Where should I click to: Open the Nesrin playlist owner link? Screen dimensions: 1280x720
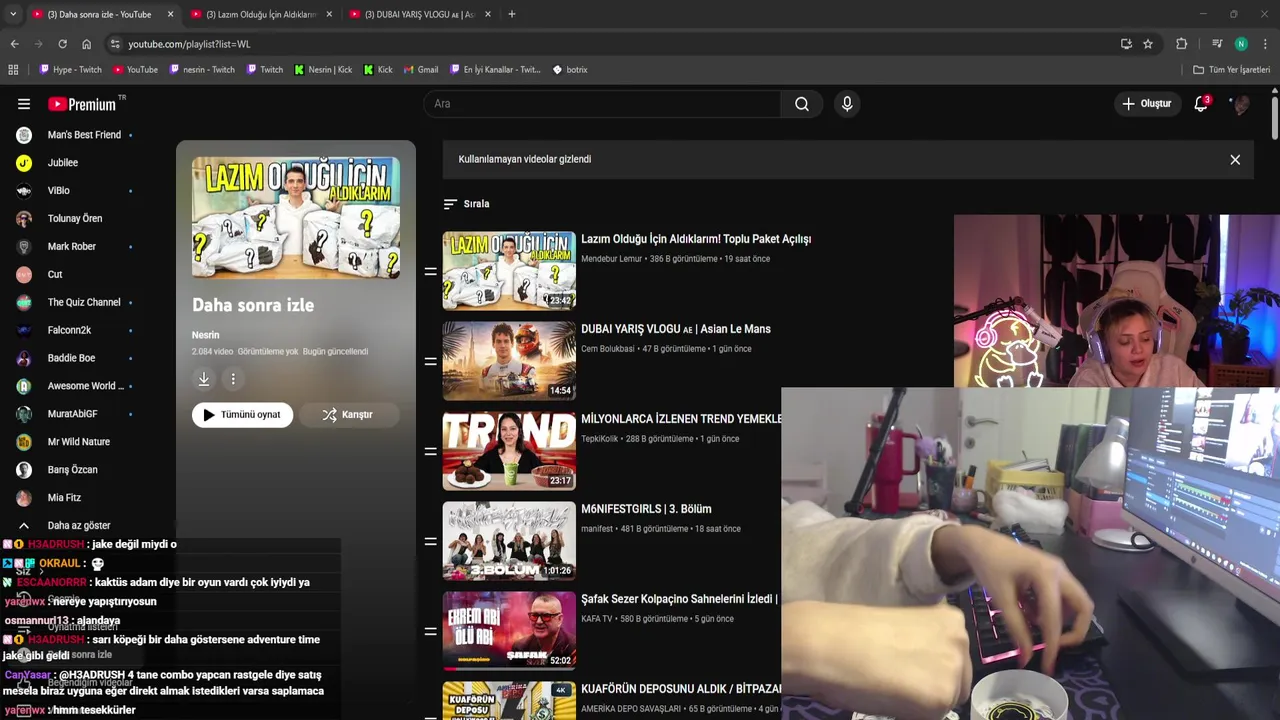(205, 335)
